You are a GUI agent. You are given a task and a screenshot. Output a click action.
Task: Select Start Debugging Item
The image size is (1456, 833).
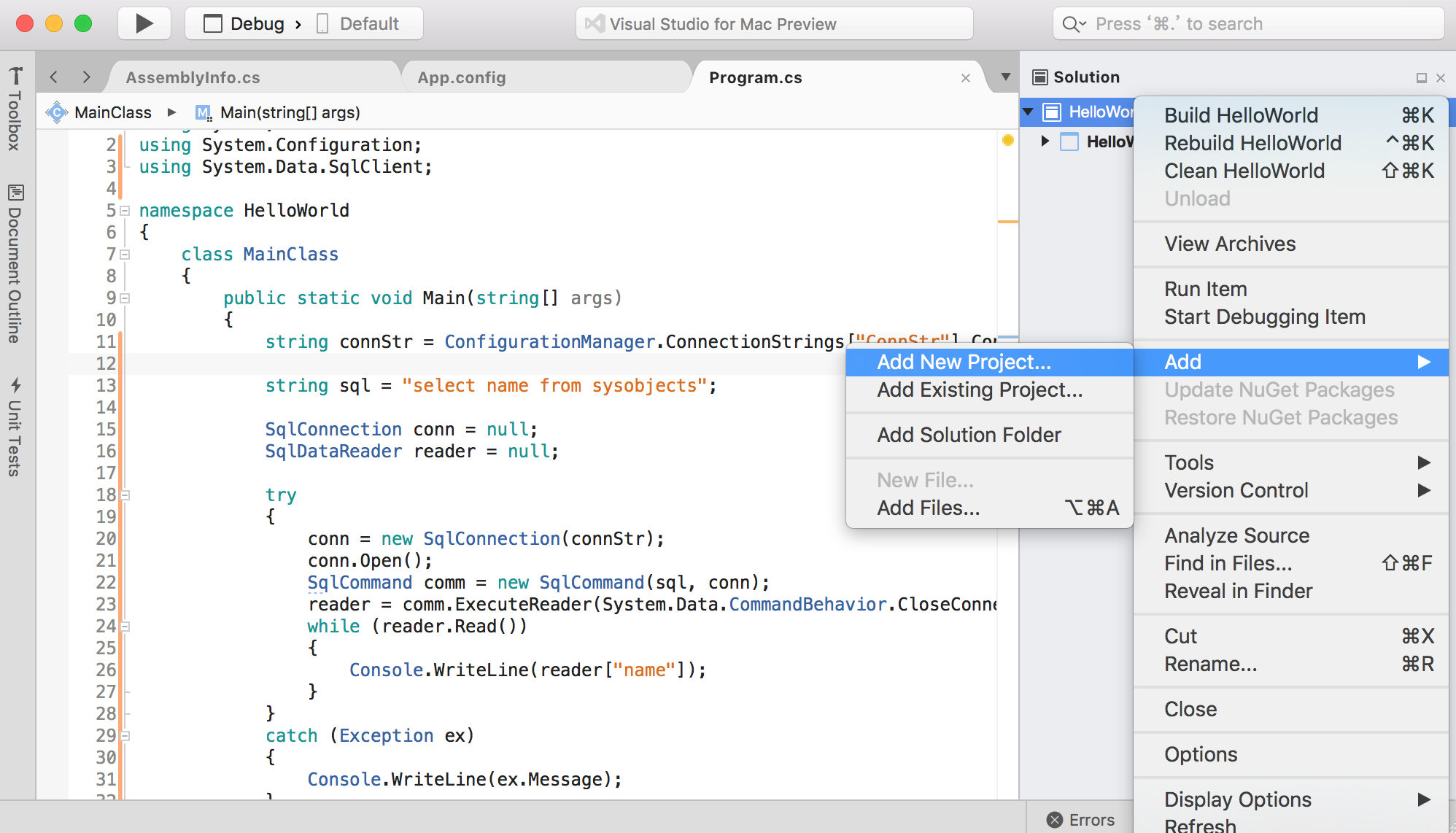[x=1291, y=317]
